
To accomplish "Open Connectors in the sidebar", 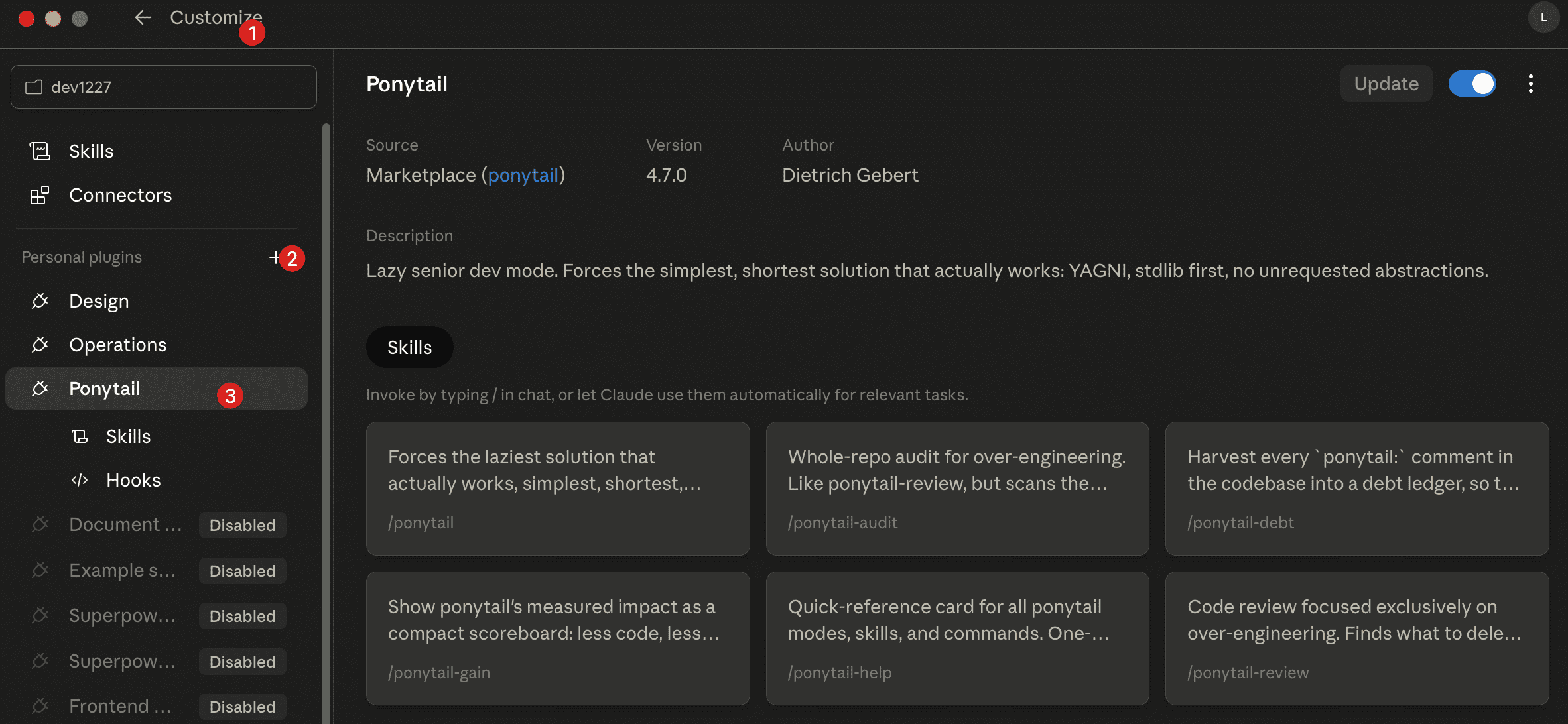I will (157, 195).
